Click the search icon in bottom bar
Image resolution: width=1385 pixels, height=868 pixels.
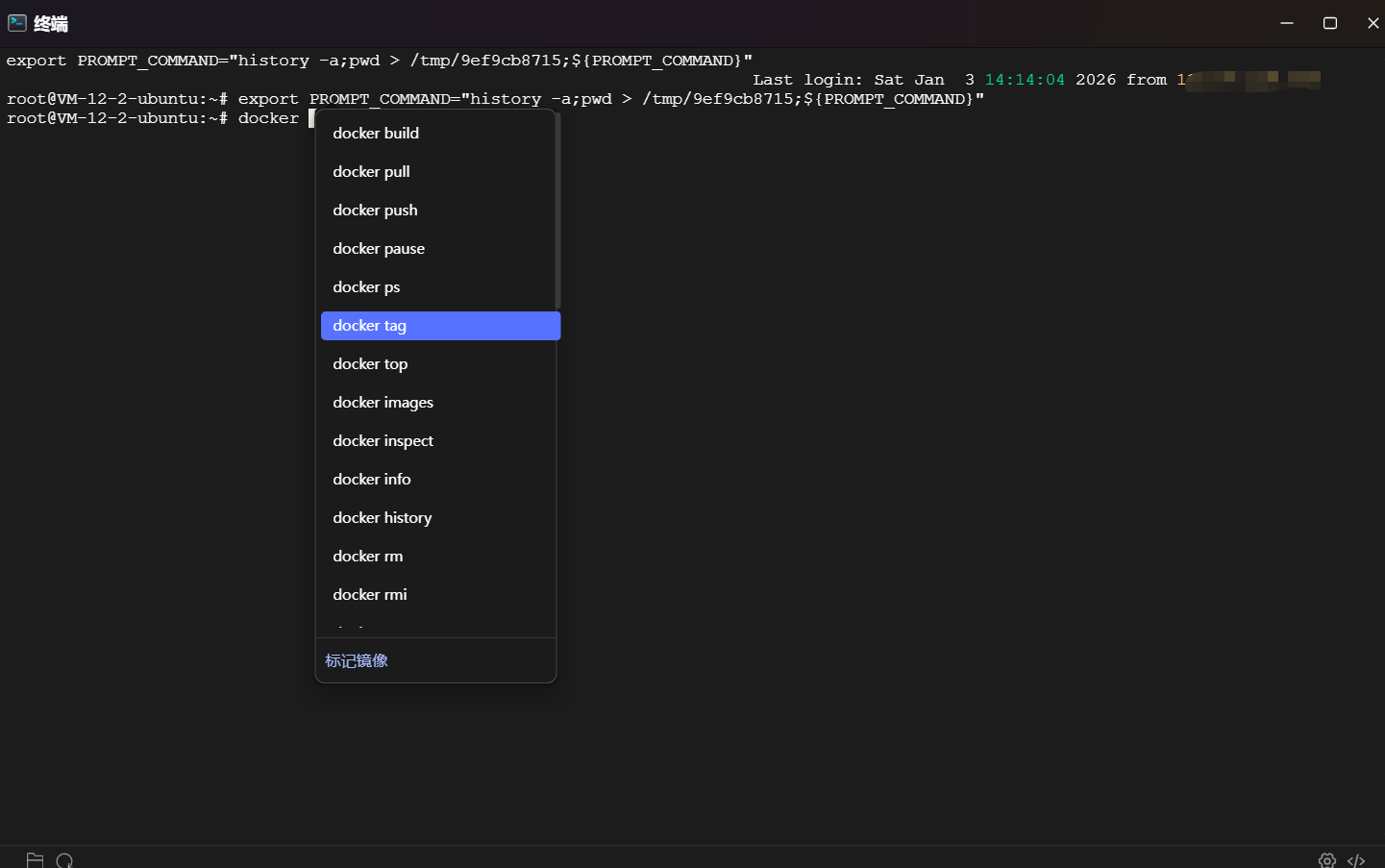(x=64, y=859)
